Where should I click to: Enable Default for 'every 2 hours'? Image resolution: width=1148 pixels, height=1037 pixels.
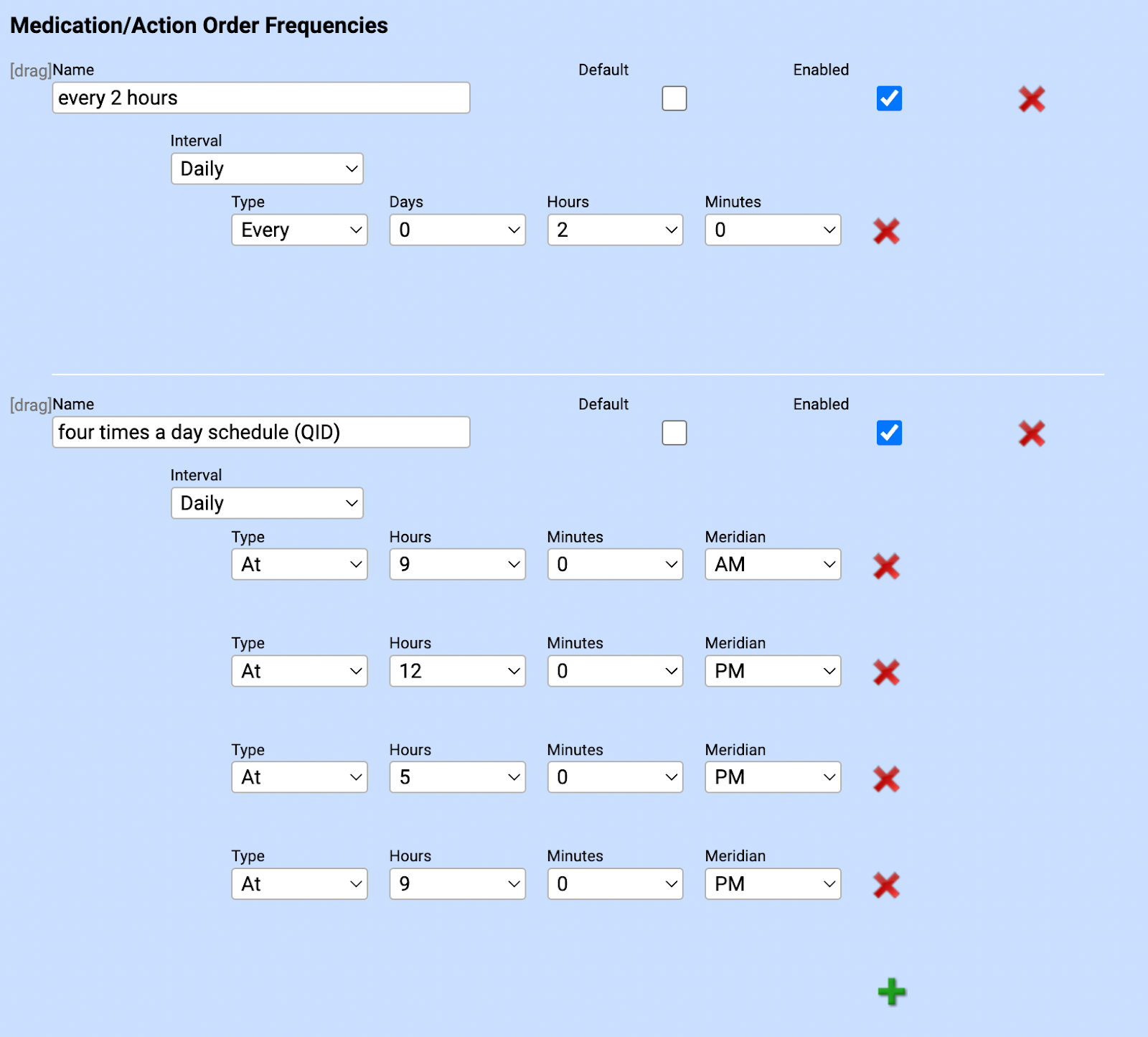(x=674, y=98)
